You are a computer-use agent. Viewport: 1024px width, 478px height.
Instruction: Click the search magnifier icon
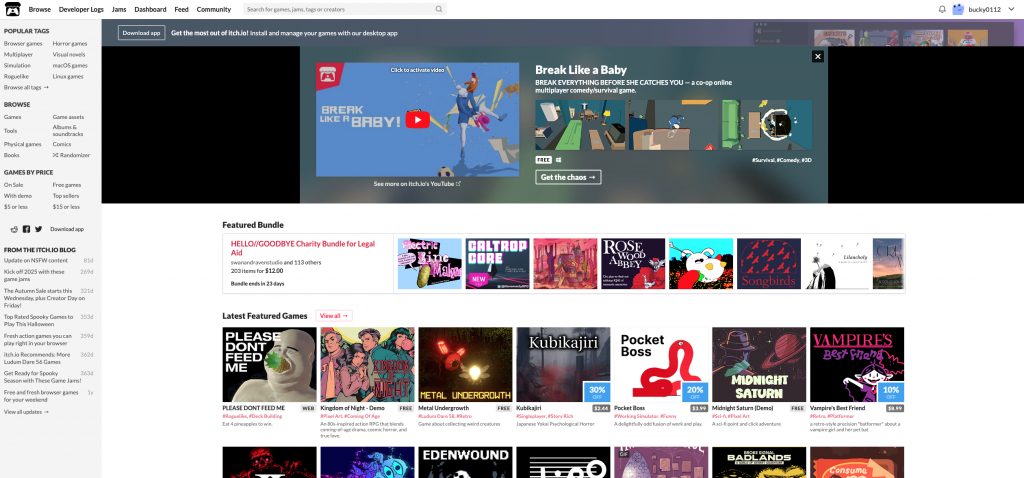(439, 9)
